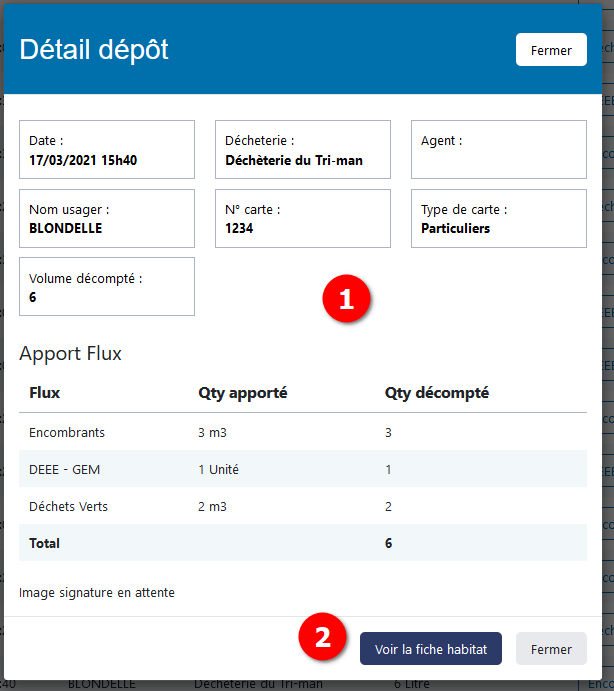Click red annotation marker number 1
Screen dimensions: 614x691
(x=346, y=300)
